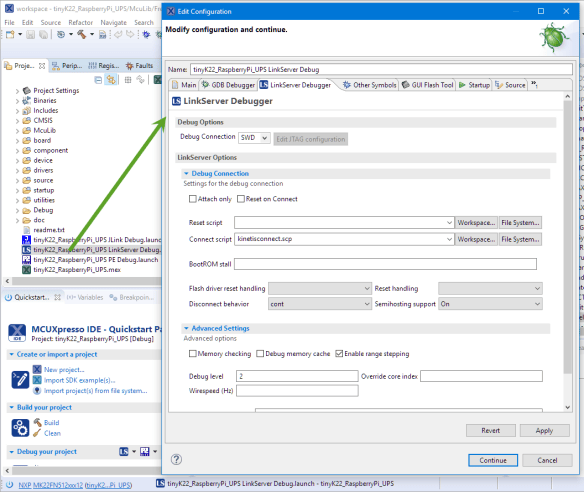The width and height of the screenshot is (584, 492).
Task: Collapse the Advanced Settings section
Action: [186, 328]
